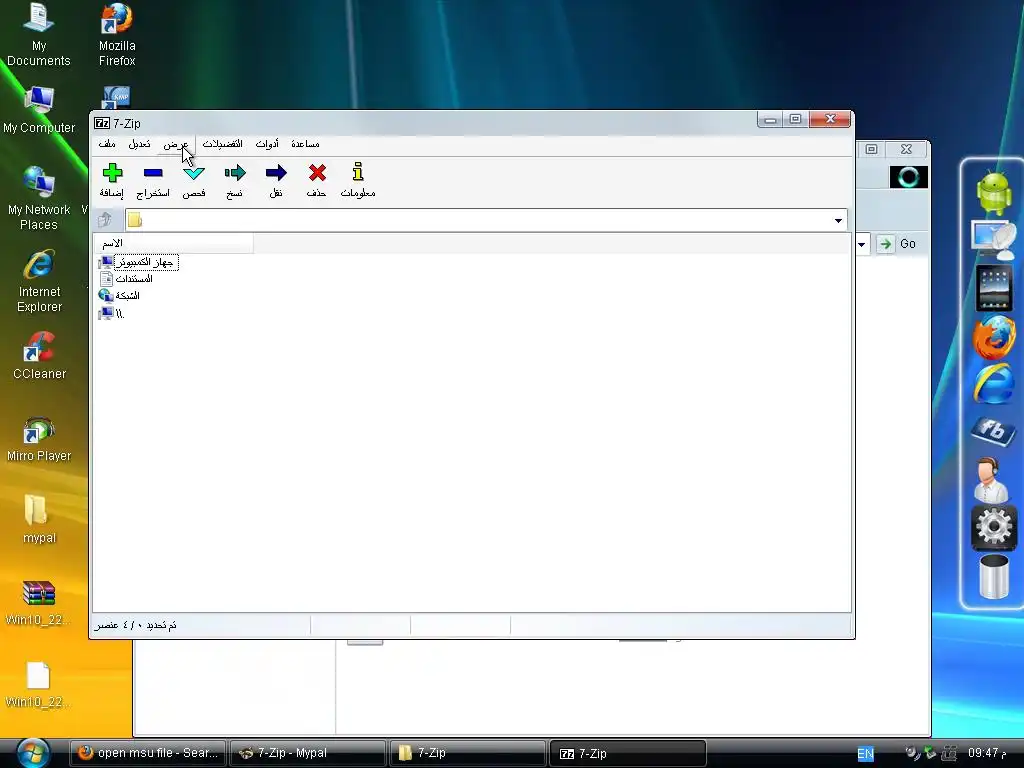Click the mypal folder on desktop

pos(39,520)
